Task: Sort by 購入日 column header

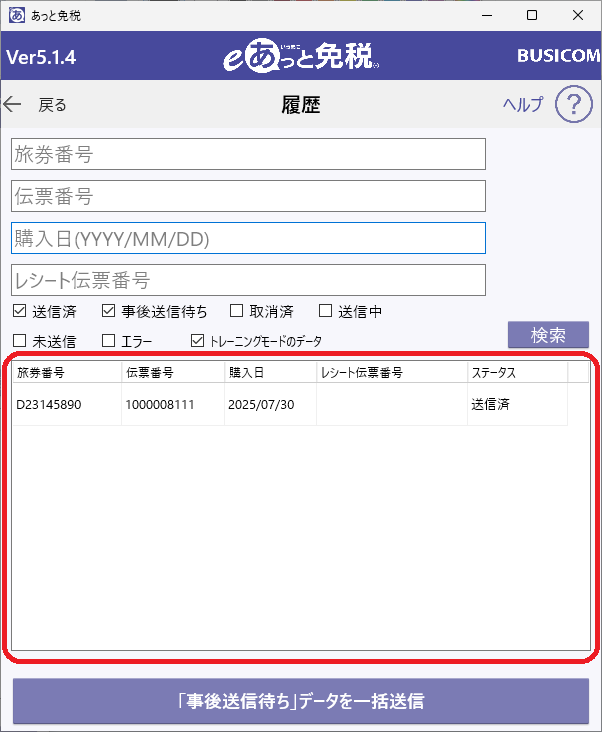Action: [271, 373]
